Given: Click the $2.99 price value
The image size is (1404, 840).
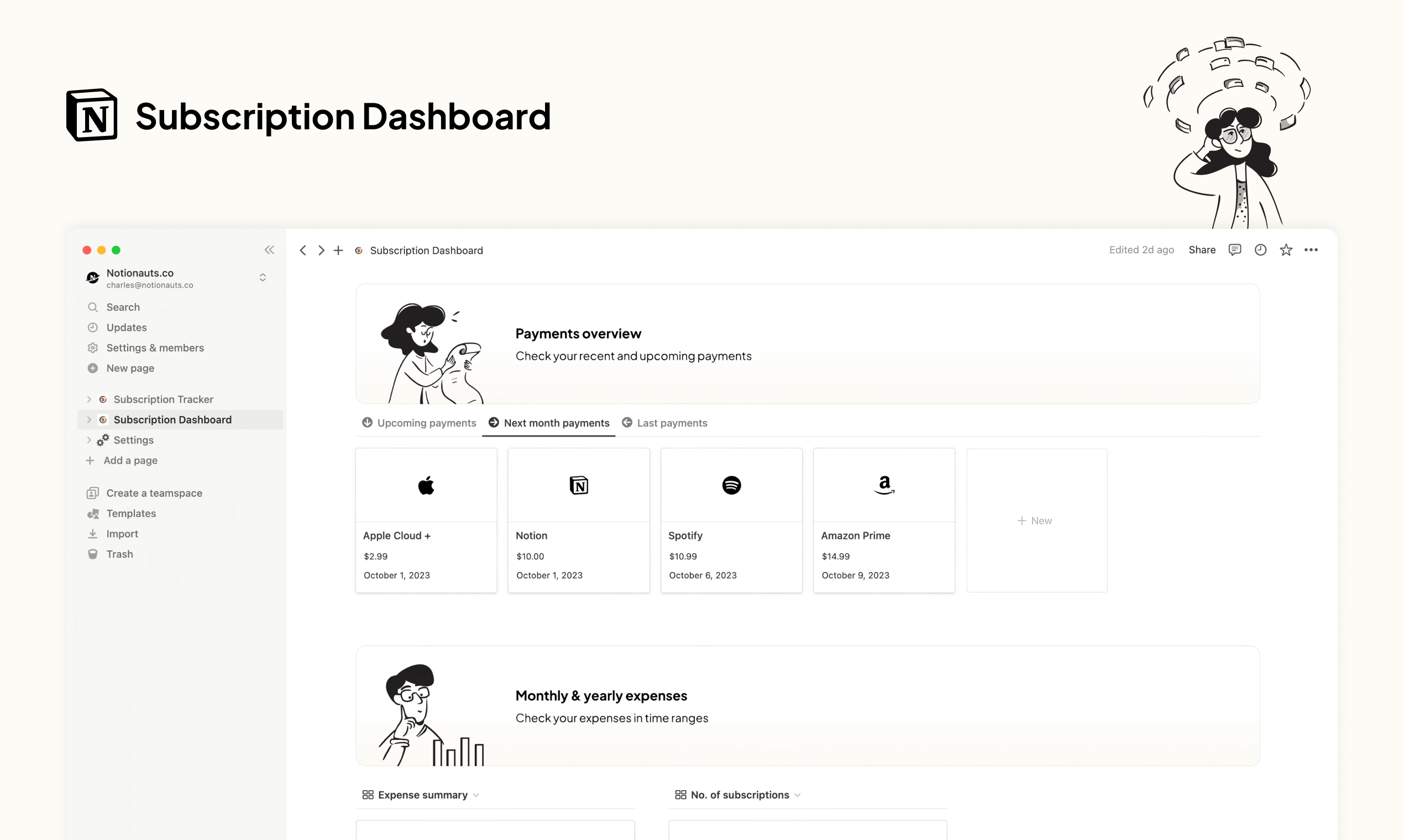Looking at the screenshot, I should point(375,556).
